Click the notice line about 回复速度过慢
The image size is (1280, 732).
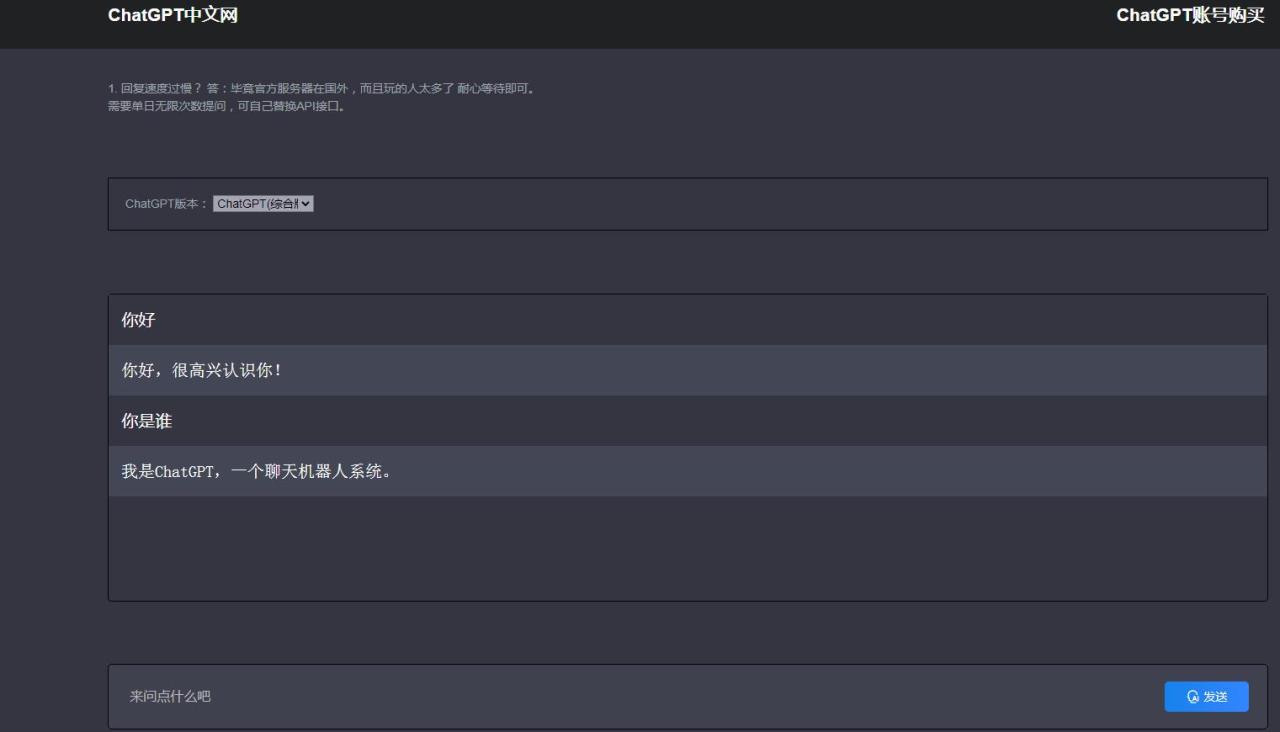321,89
